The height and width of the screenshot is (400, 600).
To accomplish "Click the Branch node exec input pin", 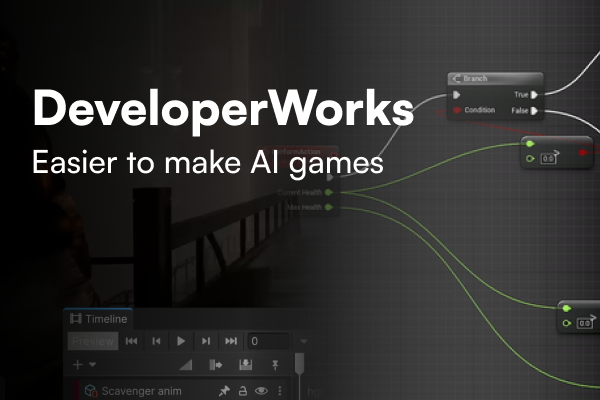I will point(456,95).
